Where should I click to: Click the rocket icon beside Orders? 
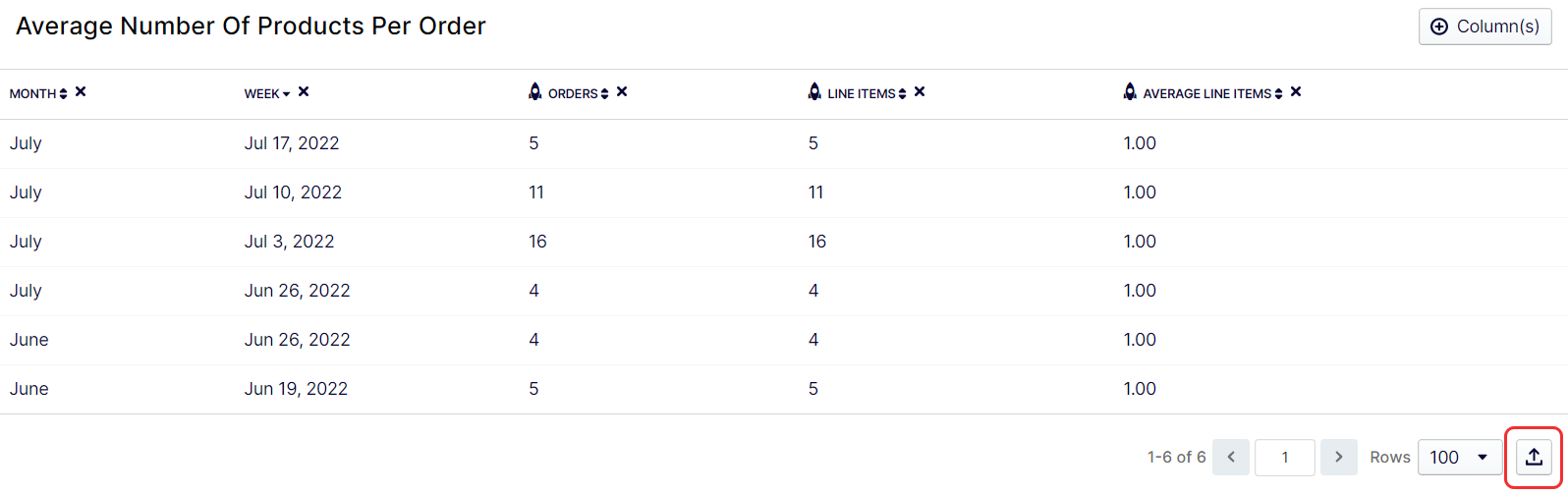[x=535, y=91]
